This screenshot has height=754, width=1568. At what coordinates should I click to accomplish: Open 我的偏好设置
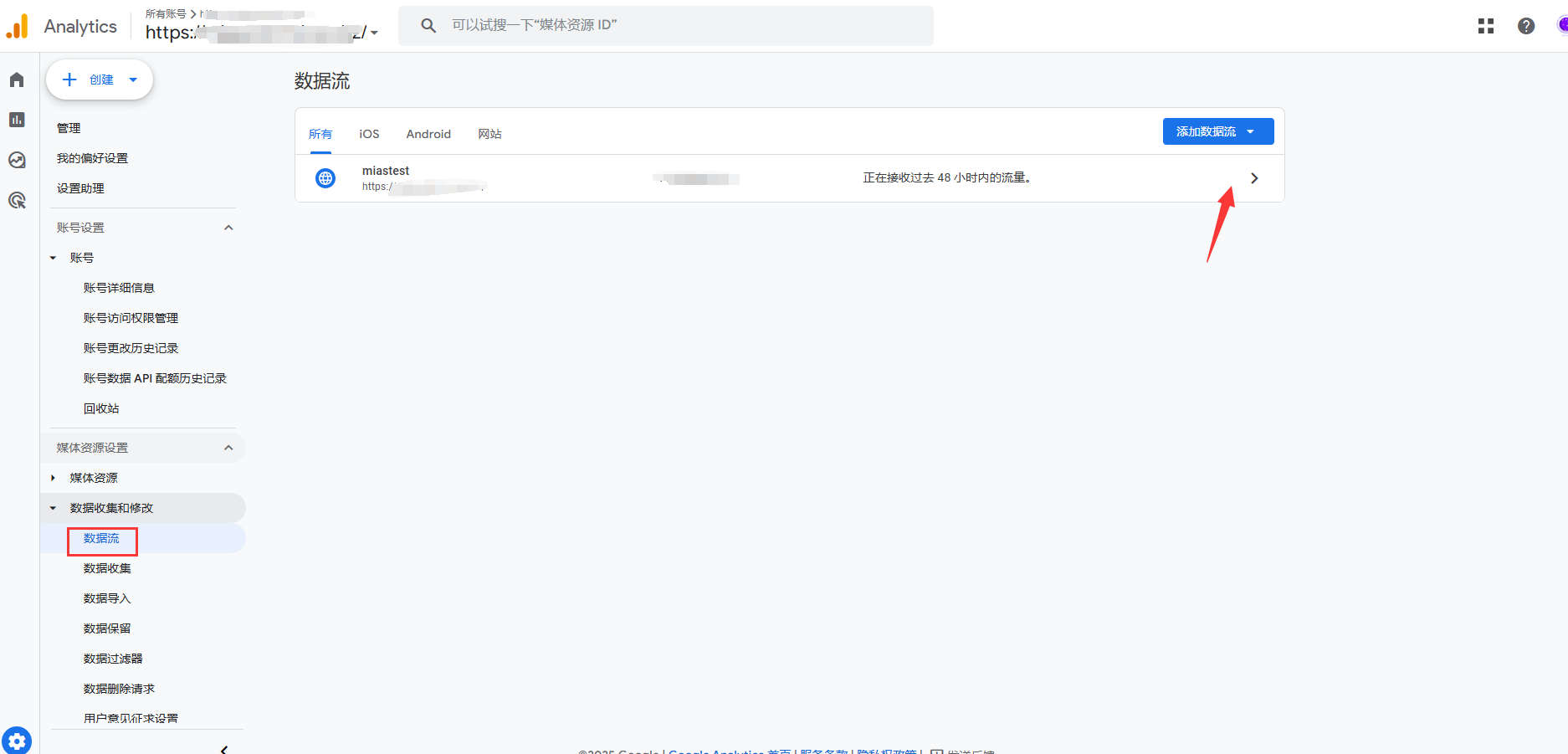point(92,158)
